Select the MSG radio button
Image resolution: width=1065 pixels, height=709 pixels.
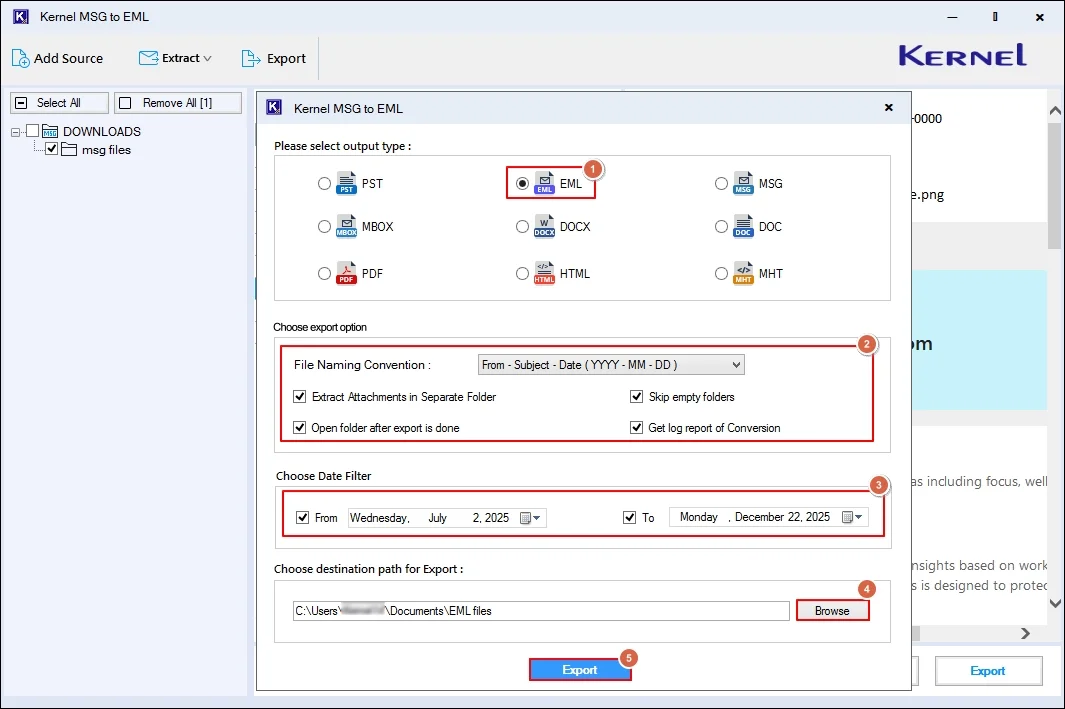721,183
